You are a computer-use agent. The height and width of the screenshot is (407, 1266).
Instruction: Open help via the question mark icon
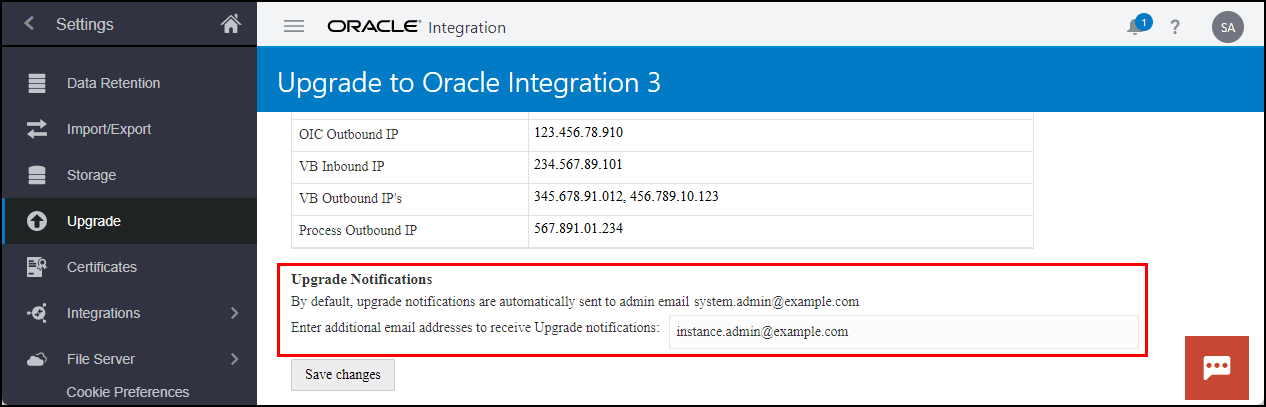pos(1175,27)
